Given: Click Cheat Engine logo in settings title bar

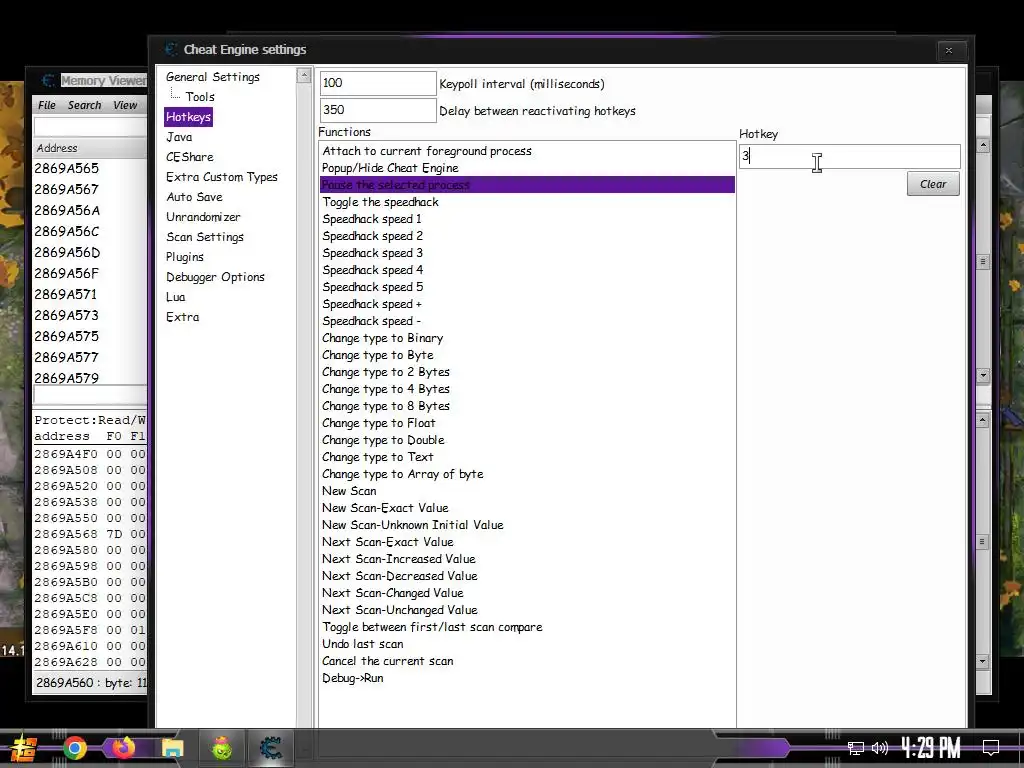Looking at the screenshot, I should 171,50.
